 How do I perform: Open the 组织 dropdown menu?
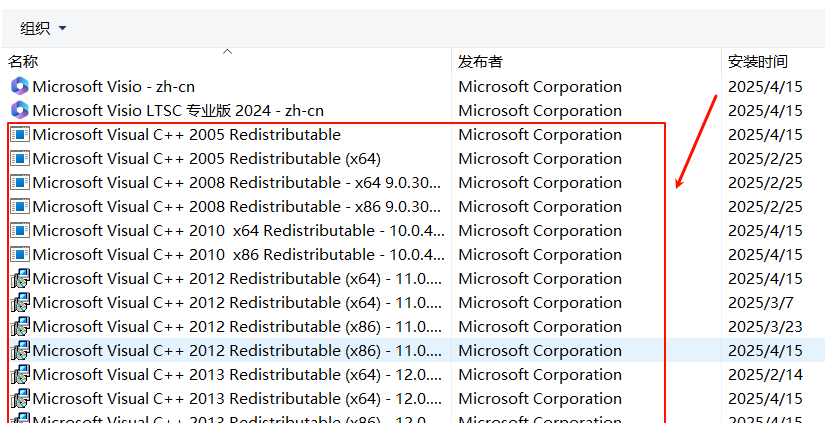pyautogui.click(x=43, y=28)
